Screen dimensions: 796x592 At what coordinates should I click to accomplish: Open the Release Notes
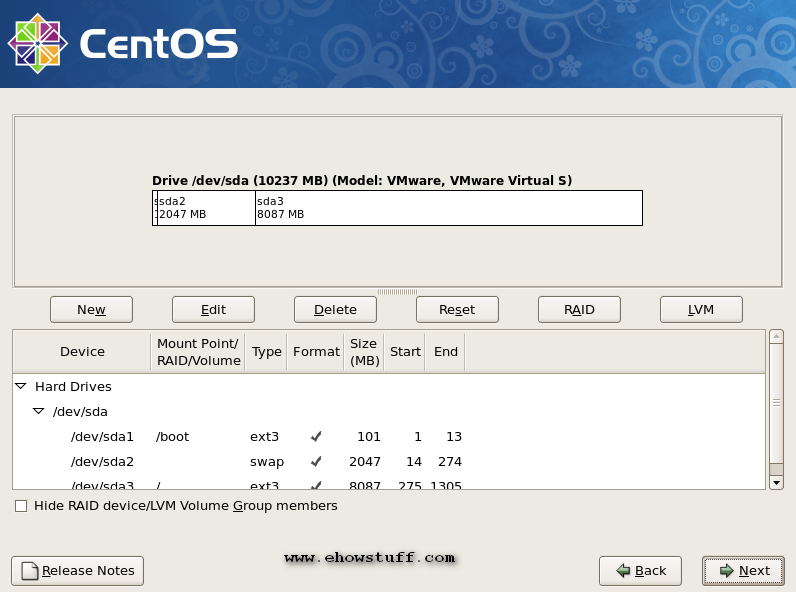tap(78, 571)
